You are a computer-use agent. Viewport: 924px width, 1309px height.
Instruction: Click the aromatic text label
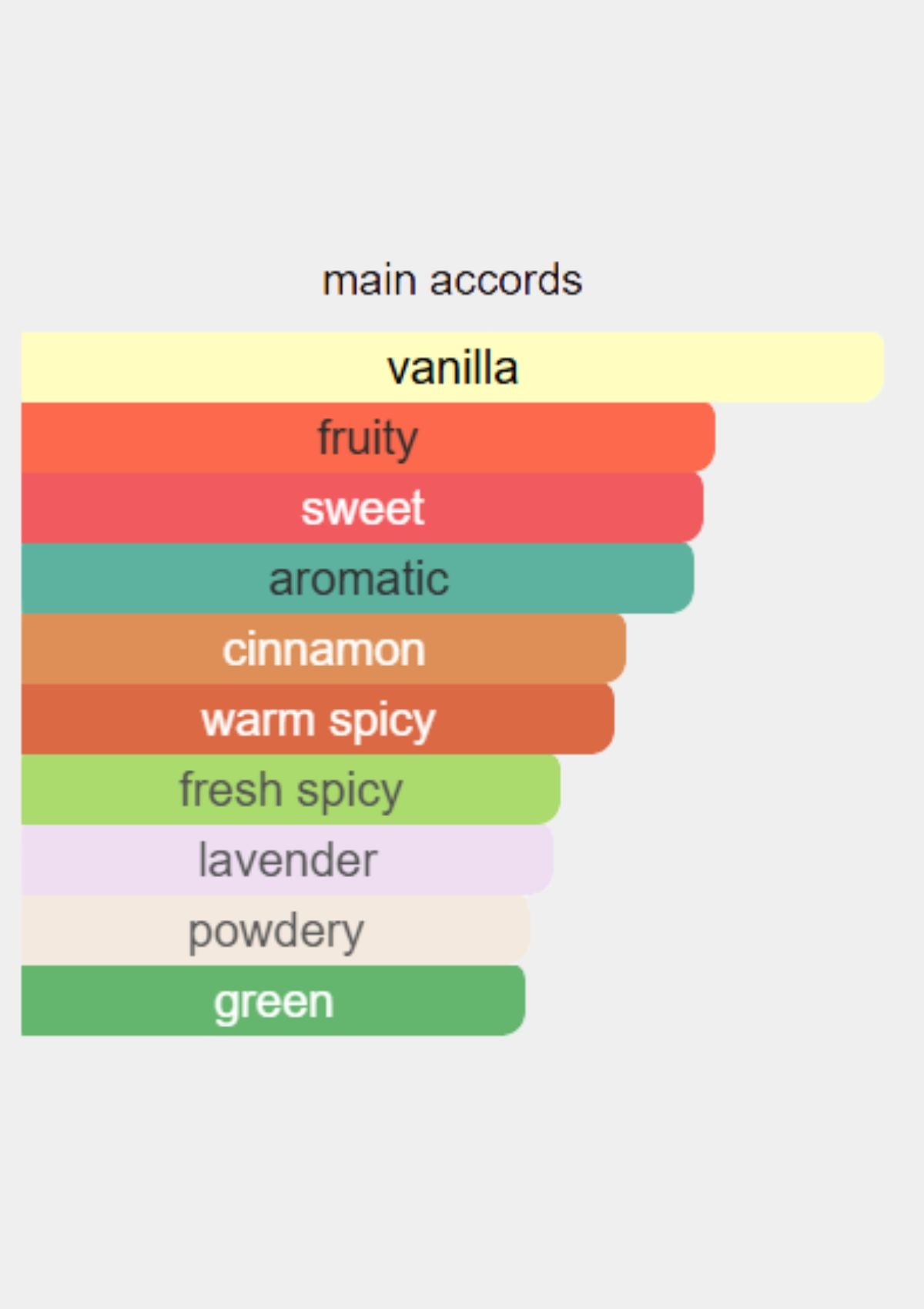click(x=359, y=579)
